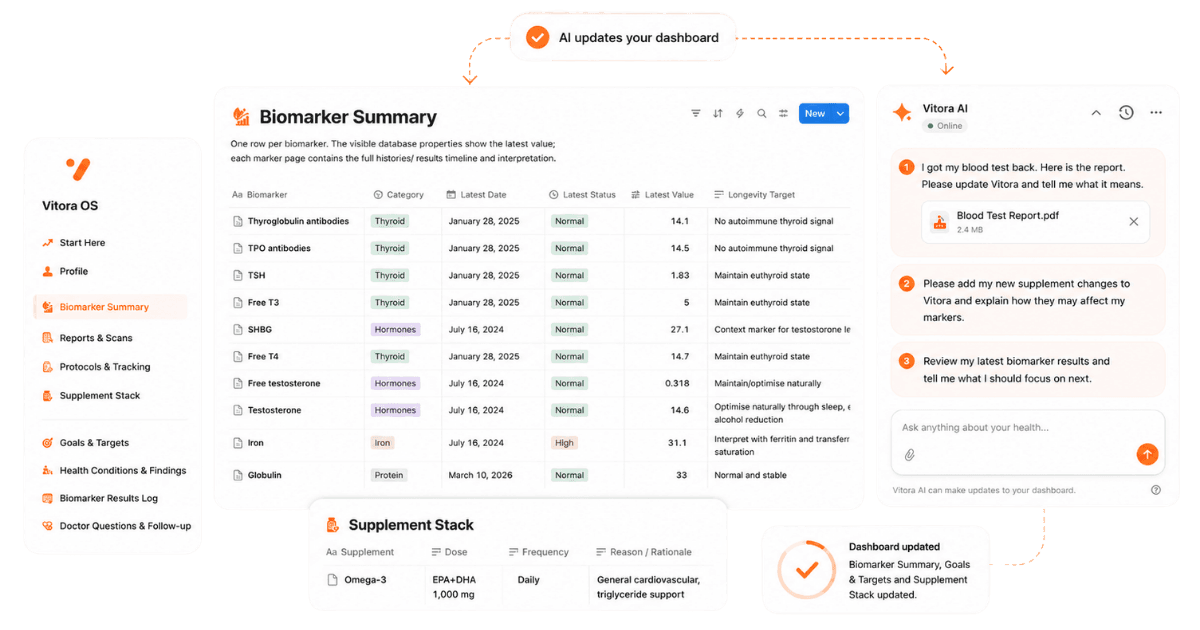
Task: Click the Biomarker Summary title icon
Action: pos(241,117)
